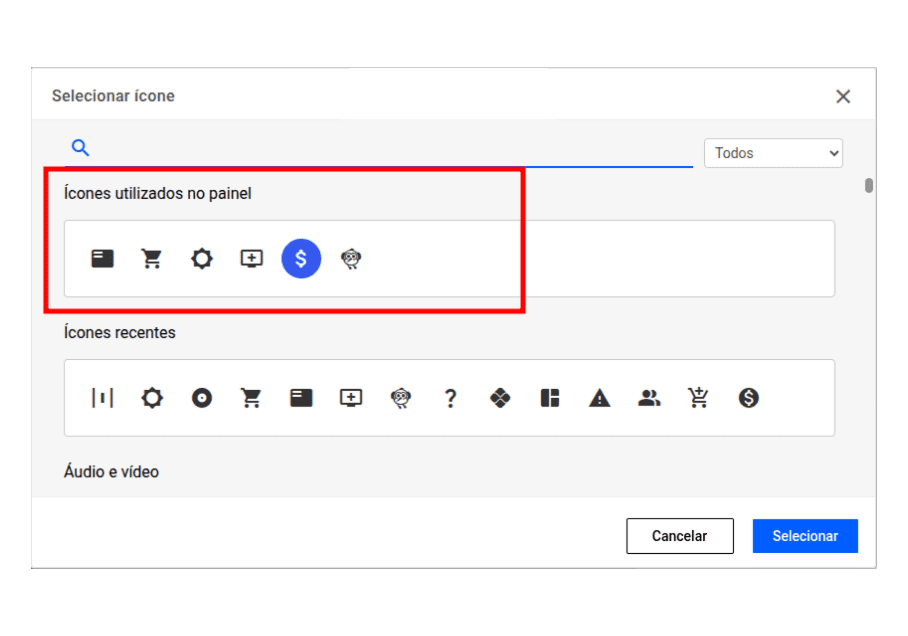Pick the two-people group icon
The image size is (908, 636).
[x=649, y=398]
